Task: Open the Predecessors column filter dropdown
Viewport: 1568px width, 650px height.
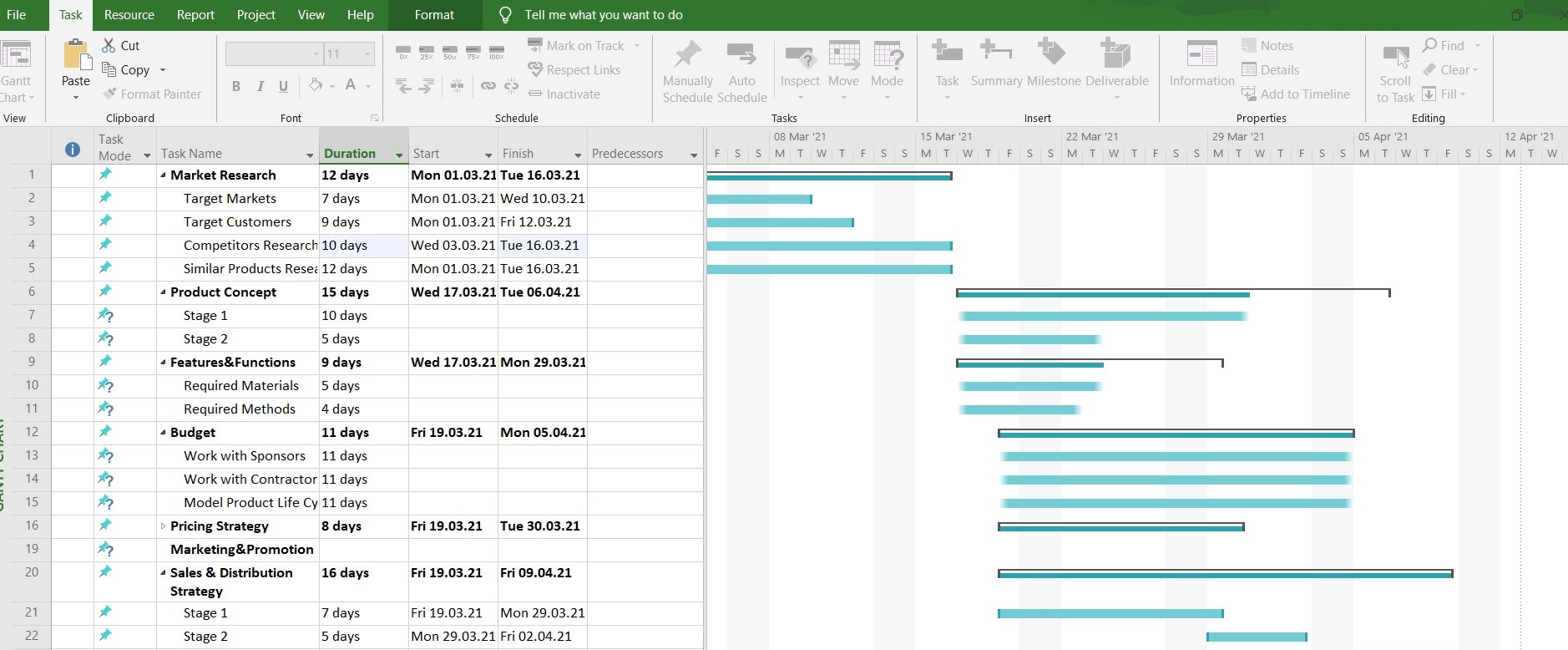Action: click(694, 155)
